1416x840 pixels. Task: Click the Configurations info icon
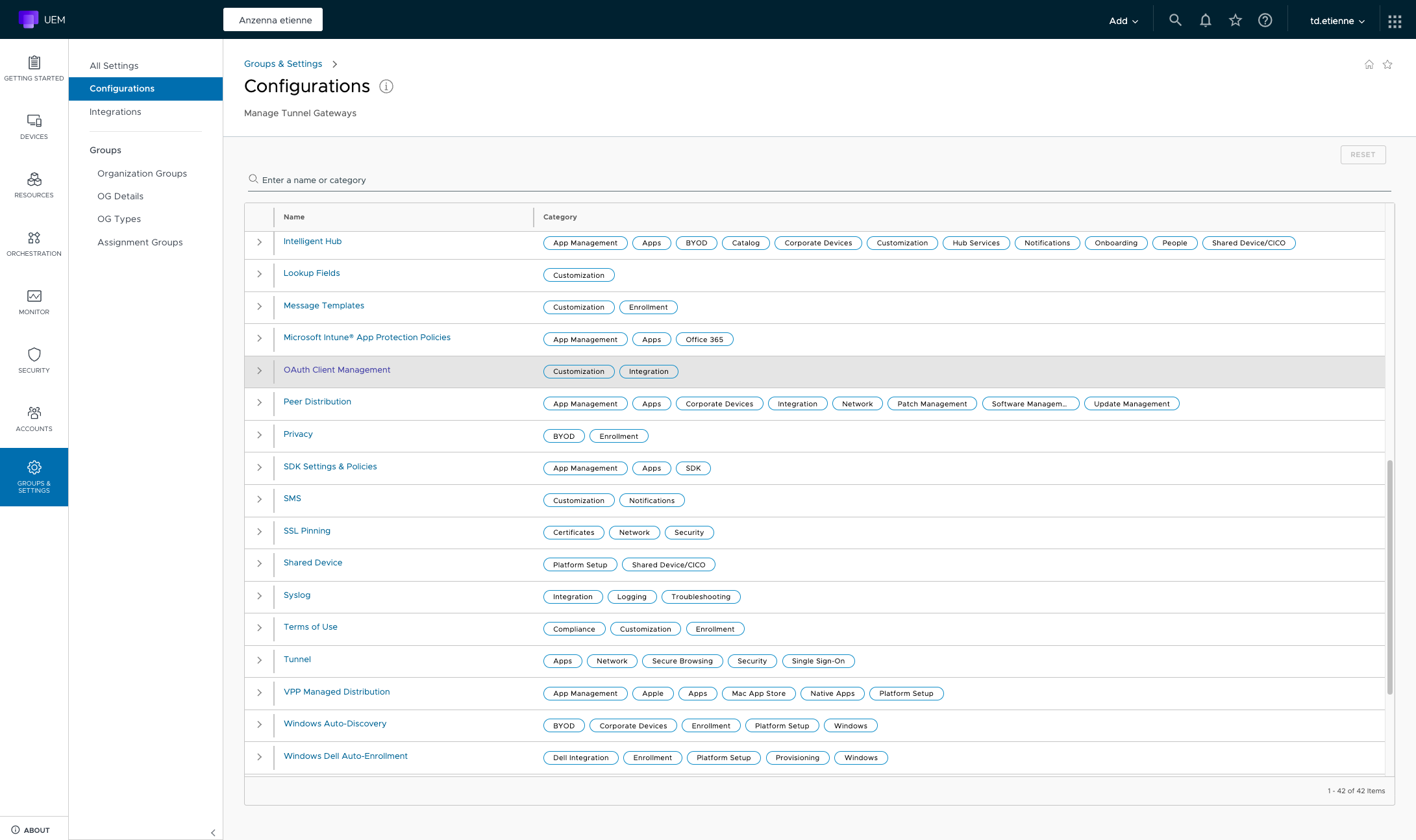tap(386, 86)
